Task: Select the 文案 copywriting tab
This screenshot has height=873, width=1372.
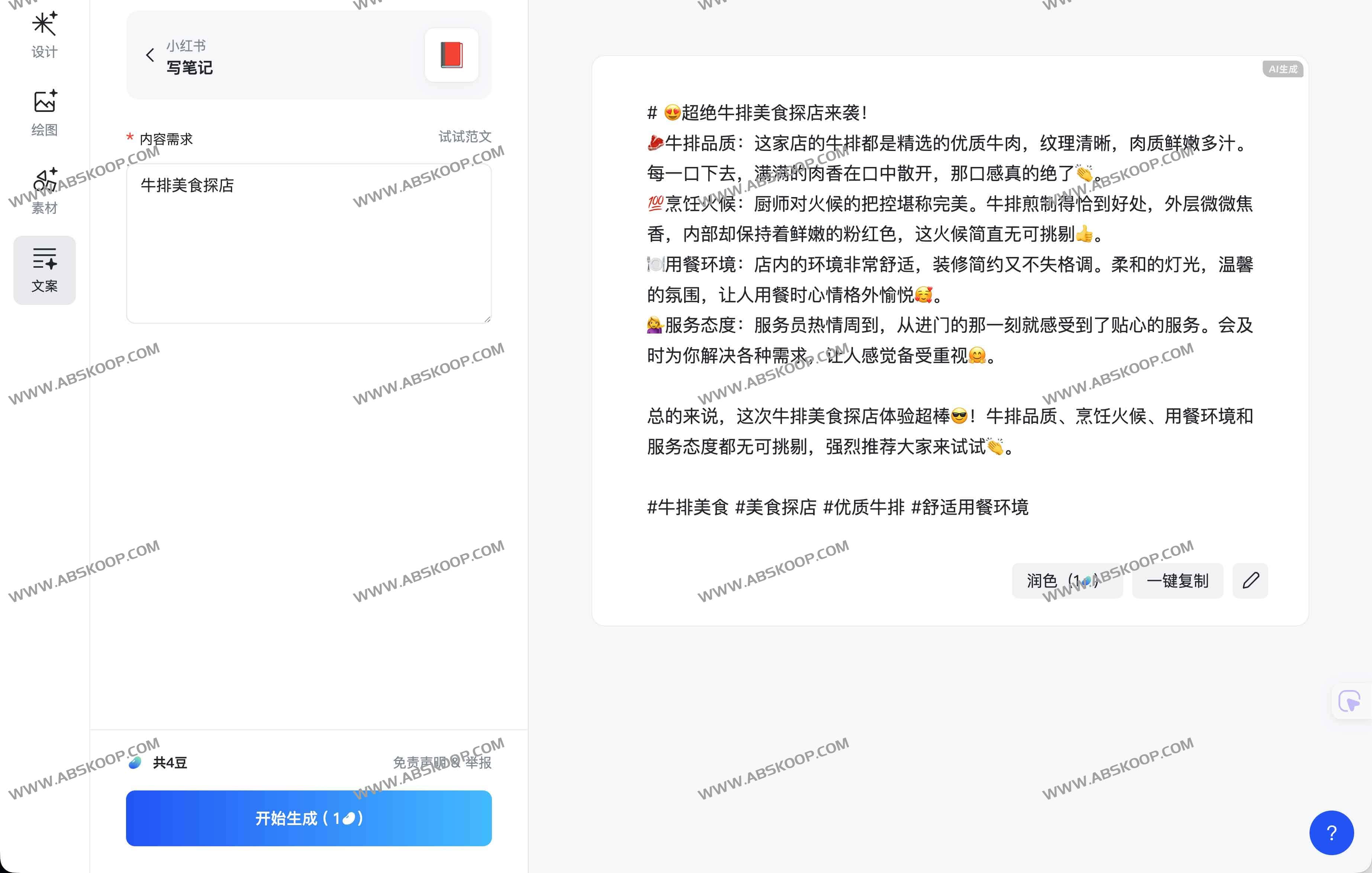Action: tap(45, 270)
